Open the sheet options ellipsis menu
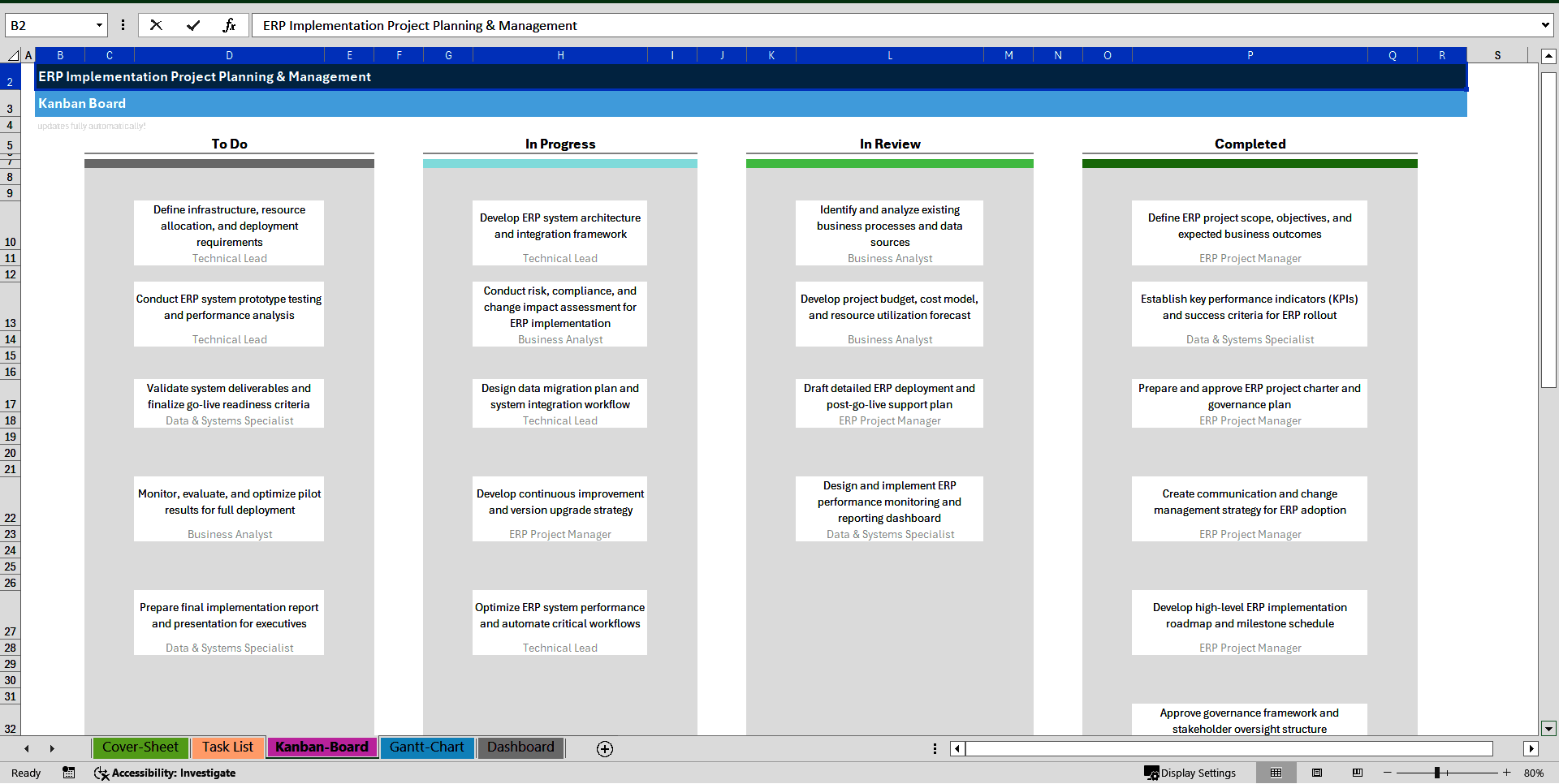Image resolution: width=1559 pixels, height=784 pixels. tap(935, 748)
